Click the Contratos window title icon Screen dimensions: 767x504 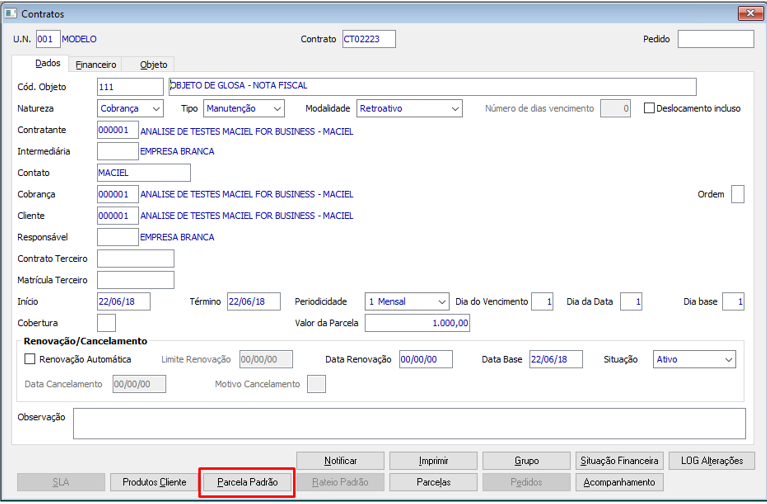coord(11,13)
